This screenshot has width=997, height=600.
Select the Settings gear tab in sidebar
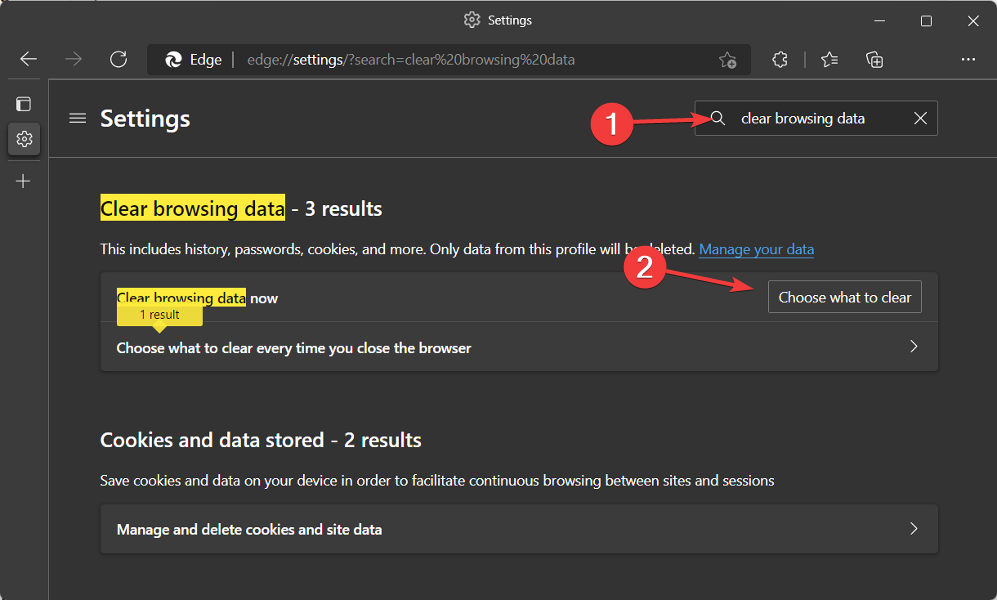coord(24,139)
